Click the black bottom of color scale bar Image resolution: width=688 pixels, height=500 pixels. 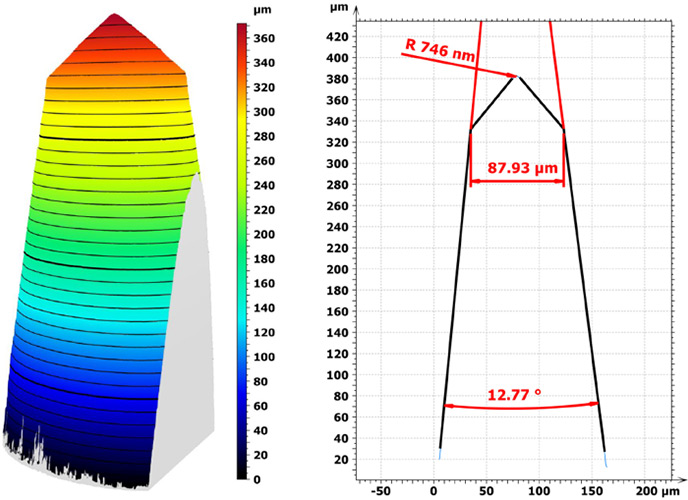pos(243,473)
